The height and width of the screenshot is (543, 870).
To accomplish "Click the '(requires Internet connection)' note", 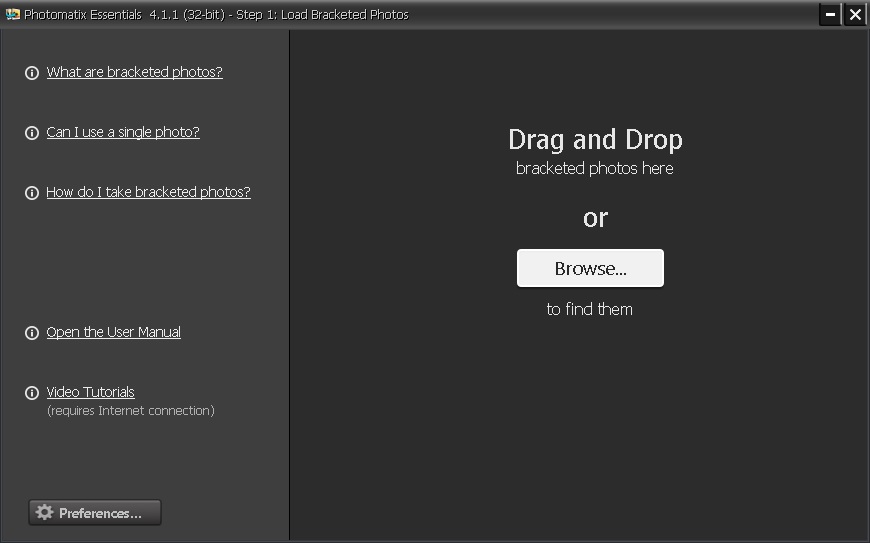I will [130, 410].
